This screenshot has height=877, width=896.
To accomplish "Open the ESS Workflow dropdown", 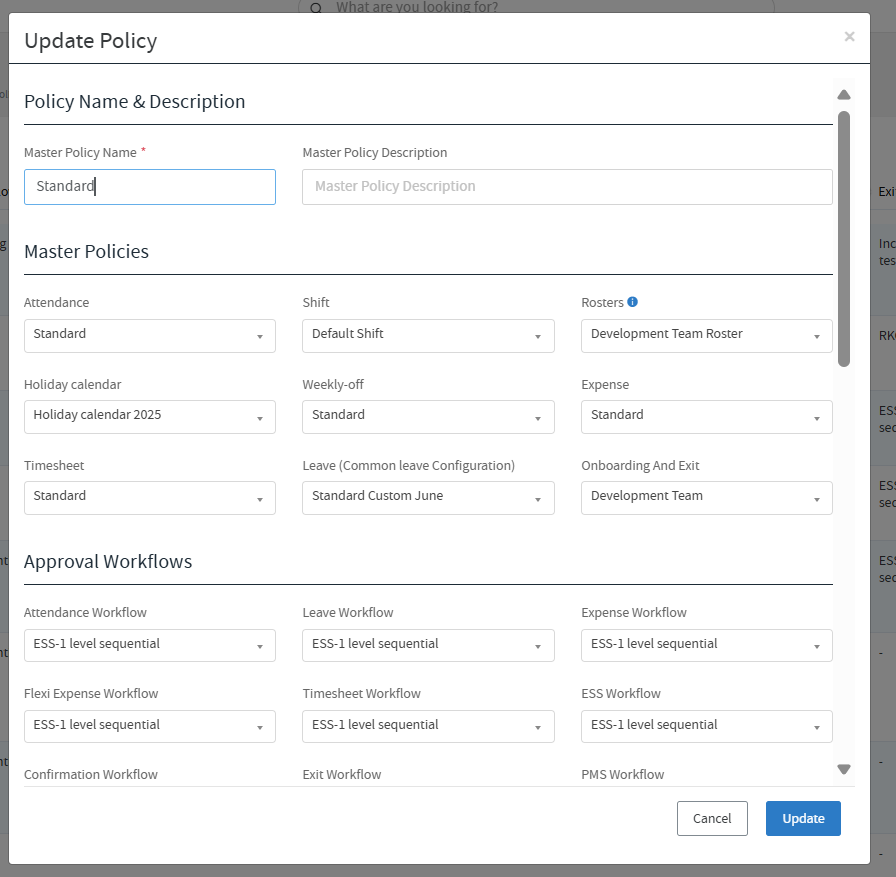I will click(x=706, y=726).
